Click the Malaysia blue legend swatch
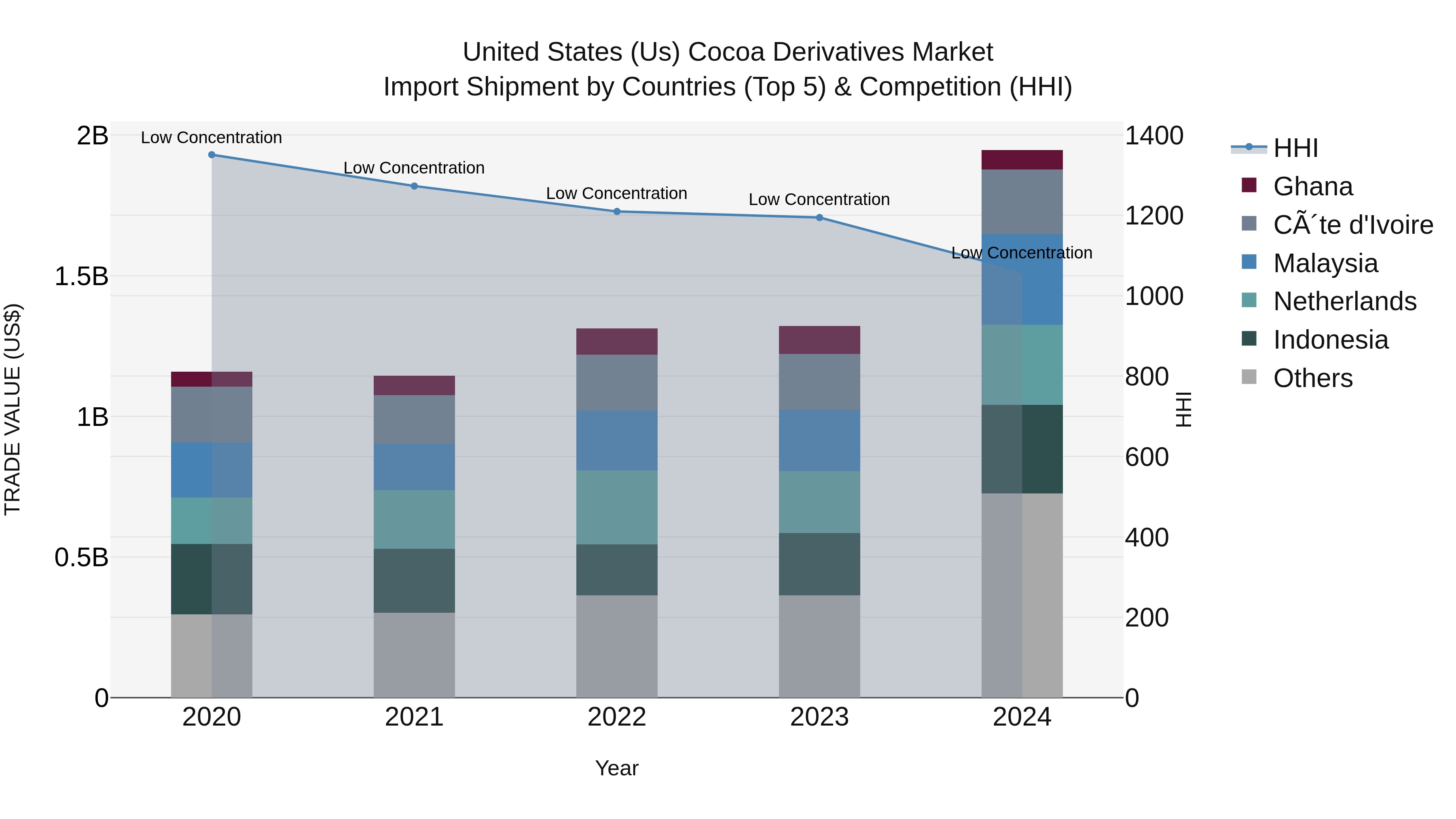 (1249, 262)
